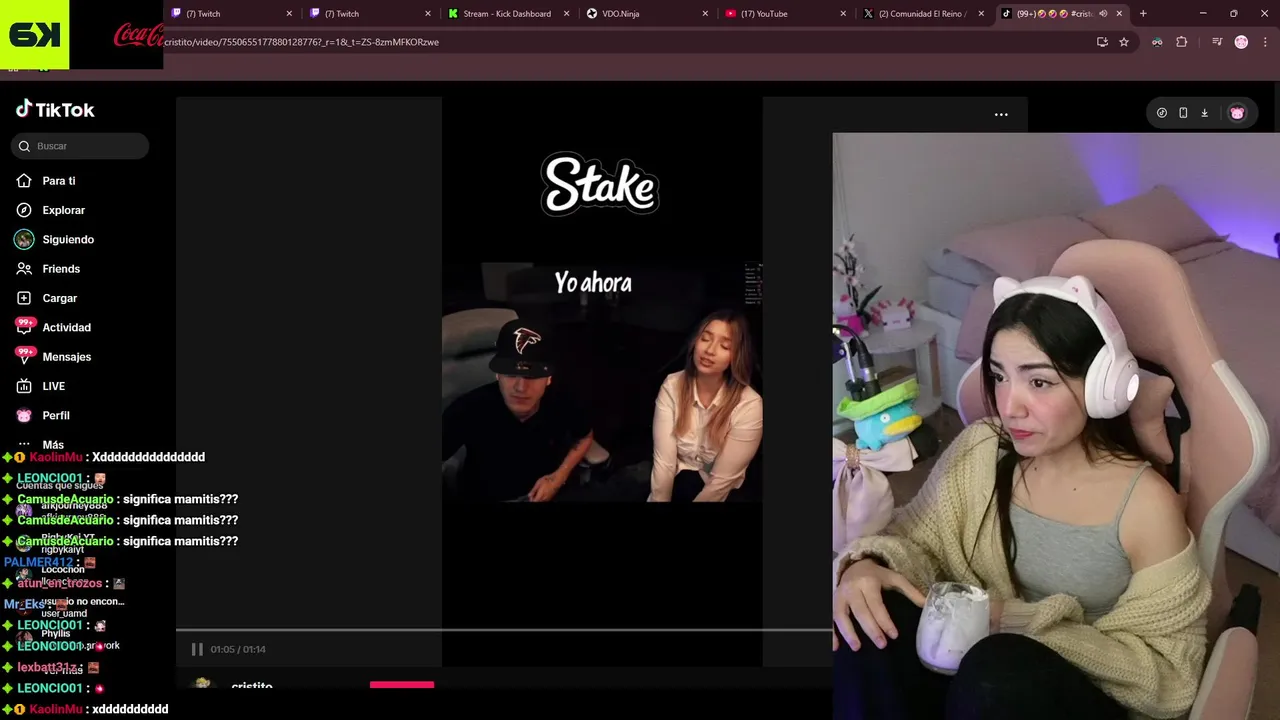Click the avatar icon beside Siguiendo

coord(24,240)
